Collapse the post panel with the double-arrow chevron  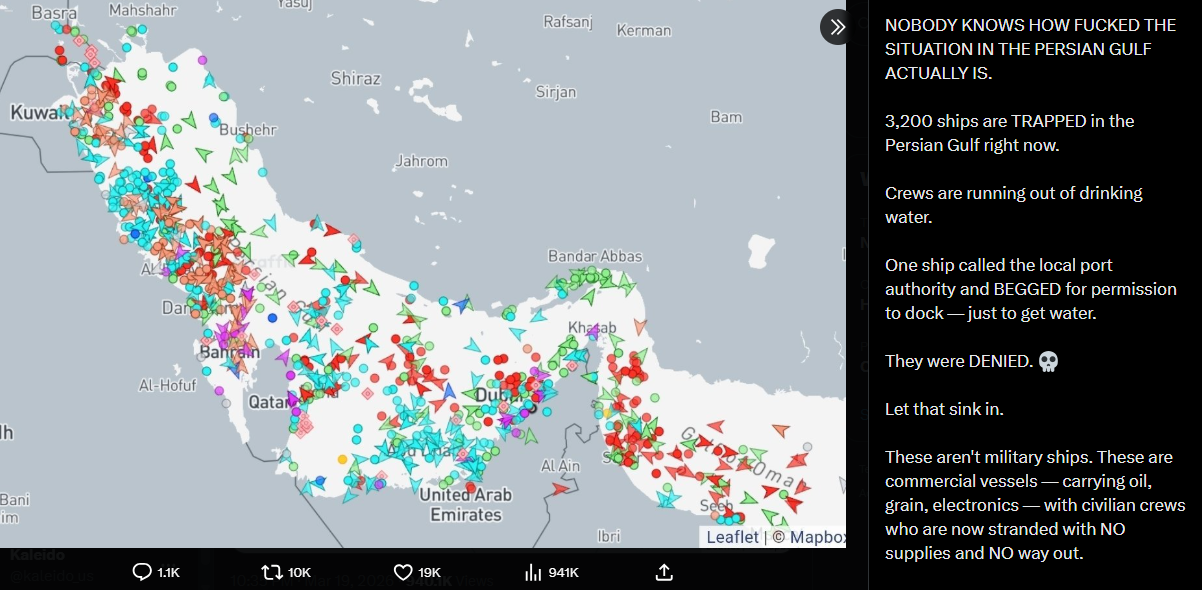(x=834, y=26)
